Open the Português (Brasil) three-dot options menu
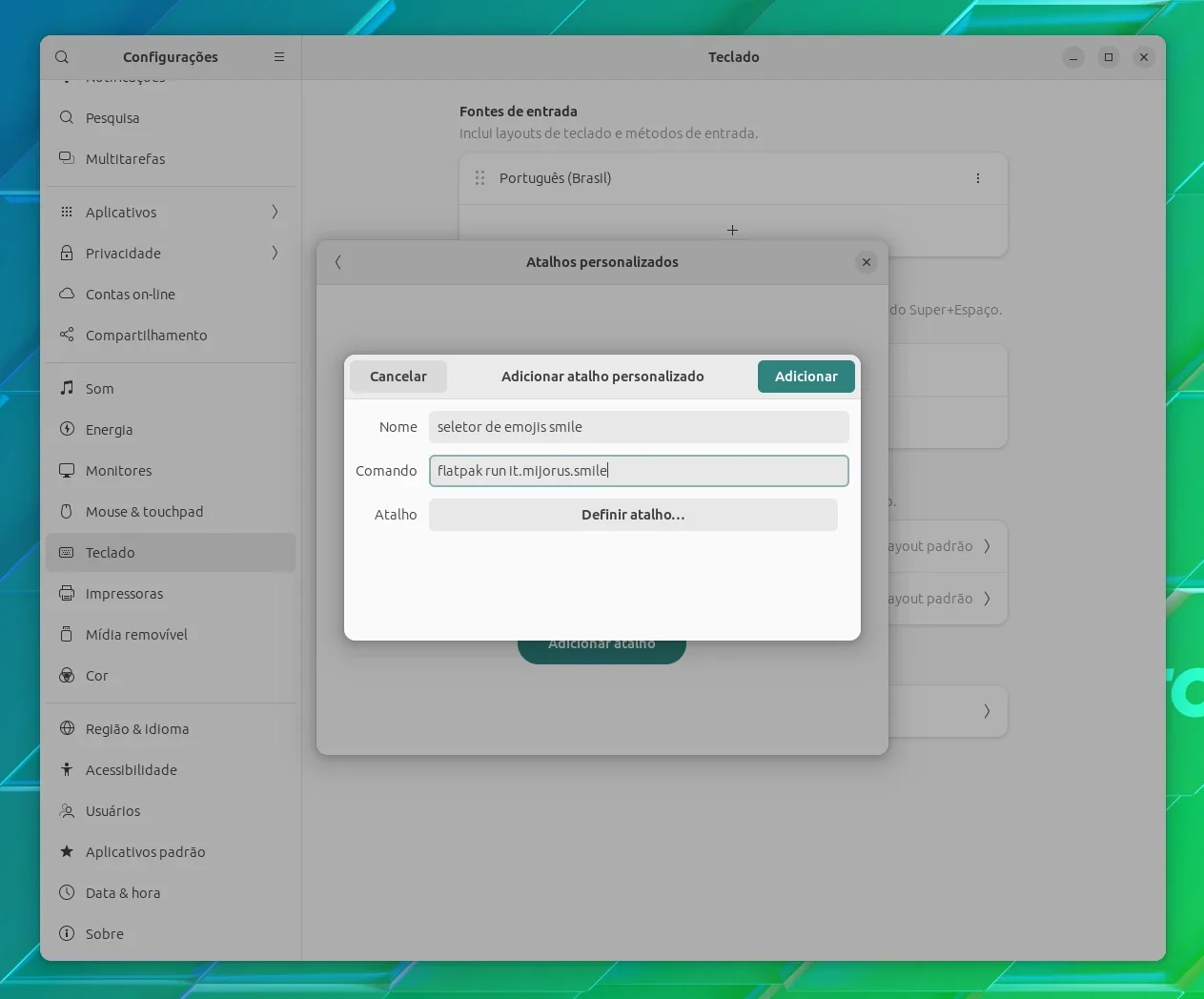The height and width of the screenshot is (999, 1204). click(977, 178)
